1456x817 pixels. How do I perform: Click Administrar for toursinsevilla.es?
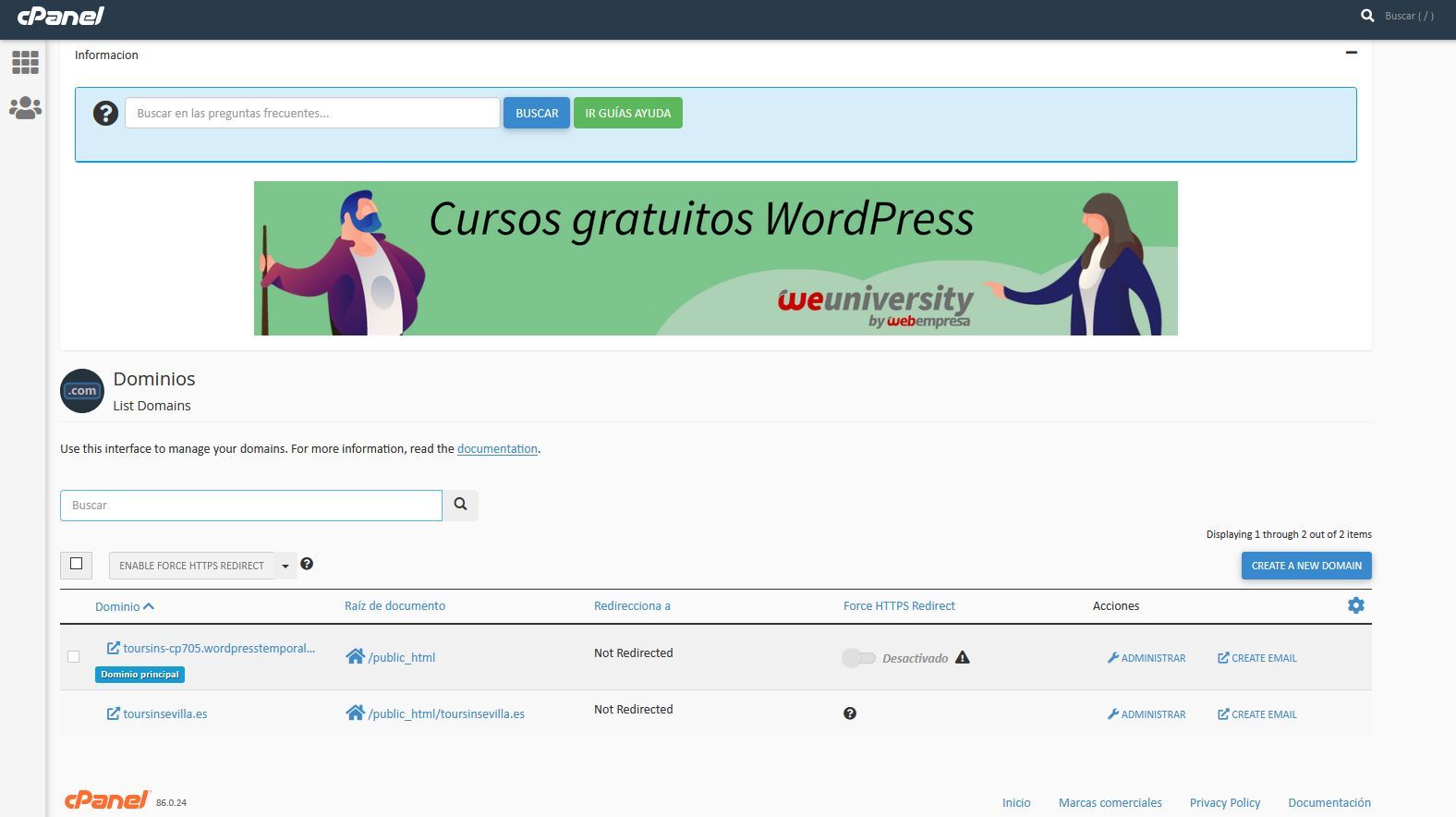point(1147,714)
